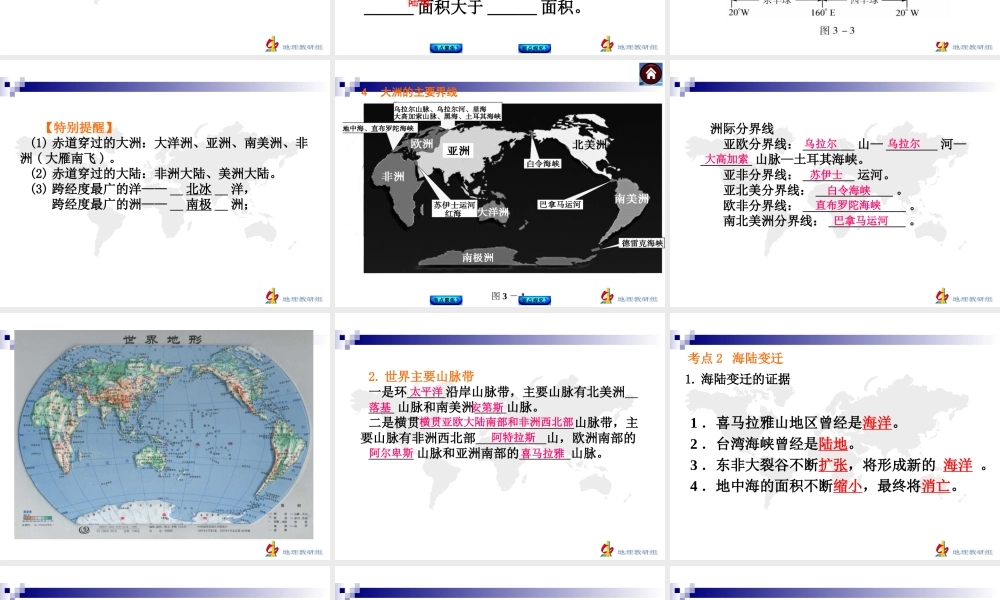Click the pink 太平洋 answer
The width and height of the screenshot is (1000, 600).
426,391
